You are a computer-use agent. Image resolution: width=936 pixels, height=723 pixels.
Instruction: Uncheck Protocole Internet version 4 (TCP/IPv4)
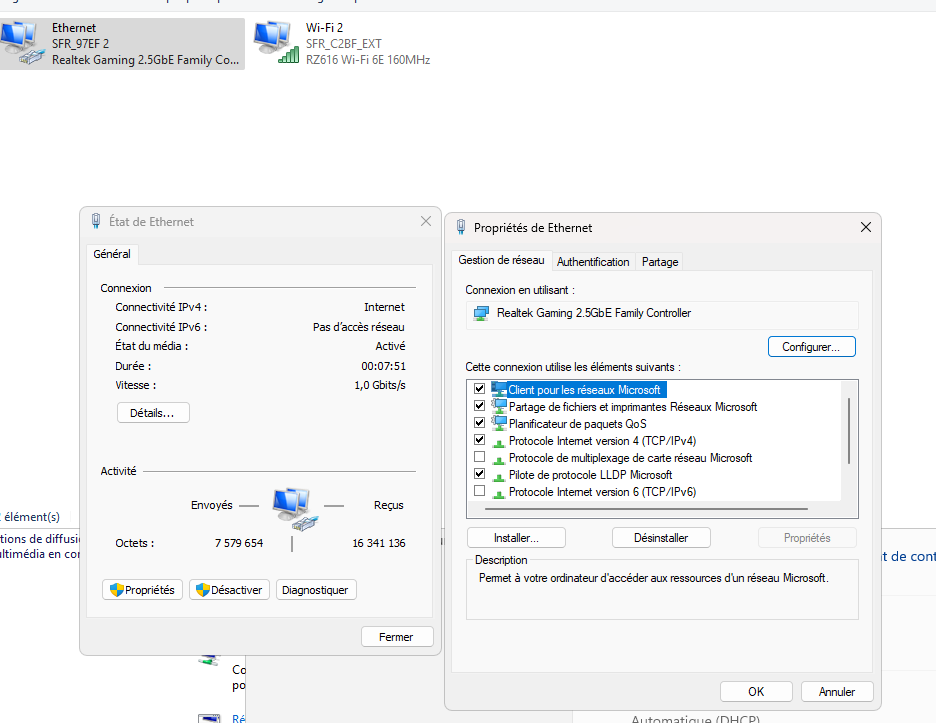click(x=479, y=440)
